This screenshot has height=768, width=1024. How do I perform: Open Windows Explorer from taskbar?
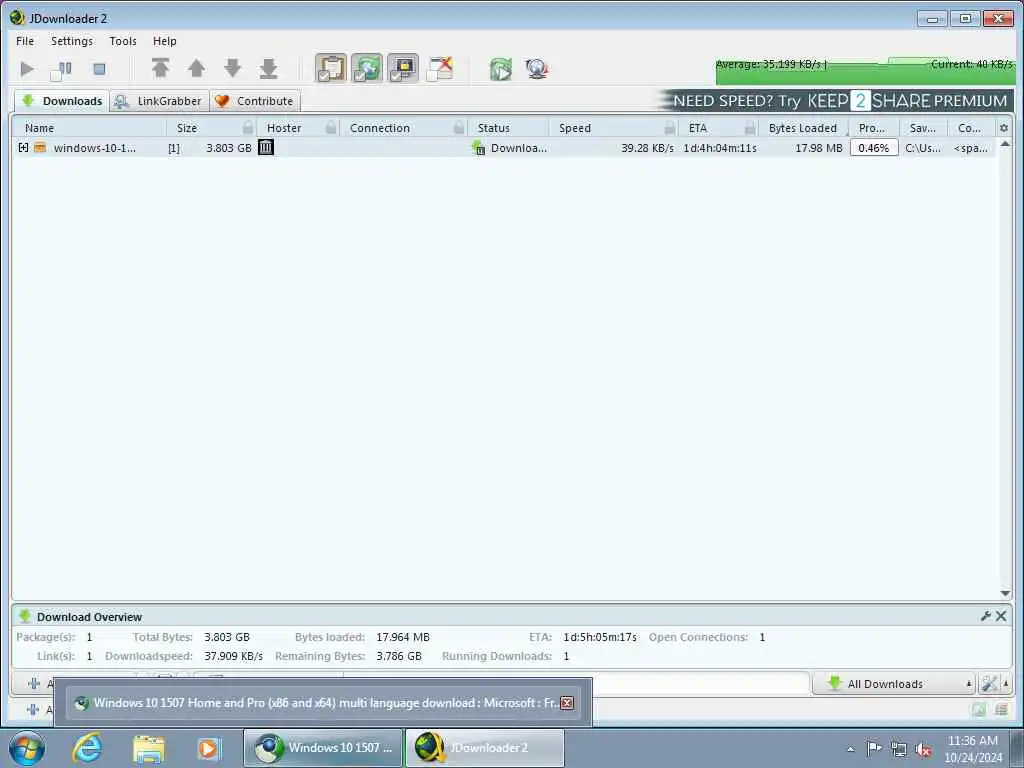pyautogui.click(x=149, y=748)
